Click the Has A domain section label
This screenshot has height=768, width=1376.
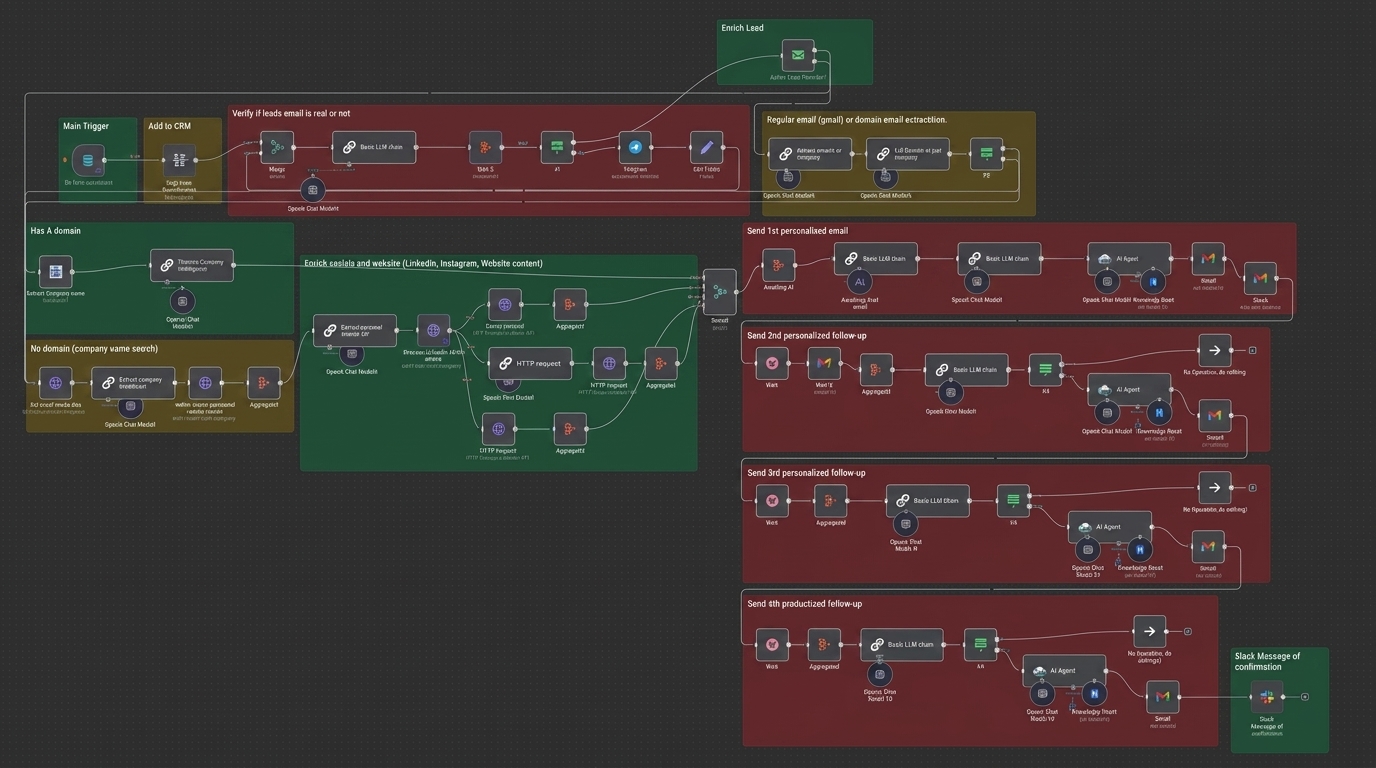(56, 231)
